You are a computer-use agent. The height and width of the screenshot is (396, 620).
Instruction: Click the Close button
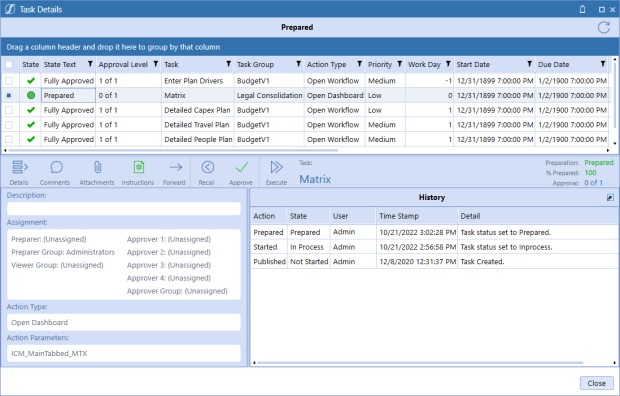(596, 383)
